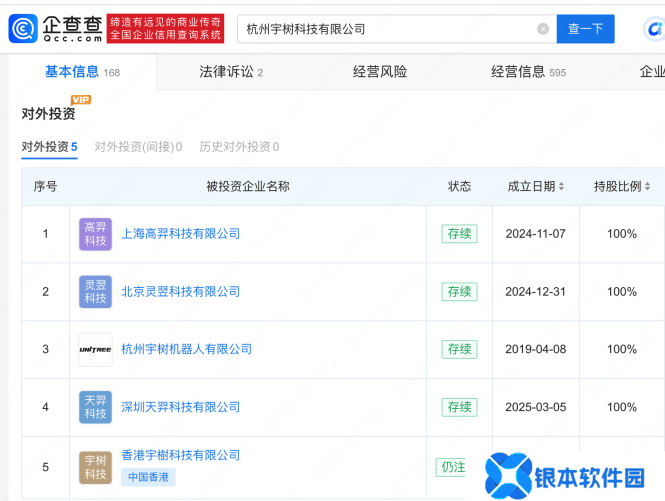Click the 天羿科技 company logo icon
The image size is (665, 501).
coord(95,407)
